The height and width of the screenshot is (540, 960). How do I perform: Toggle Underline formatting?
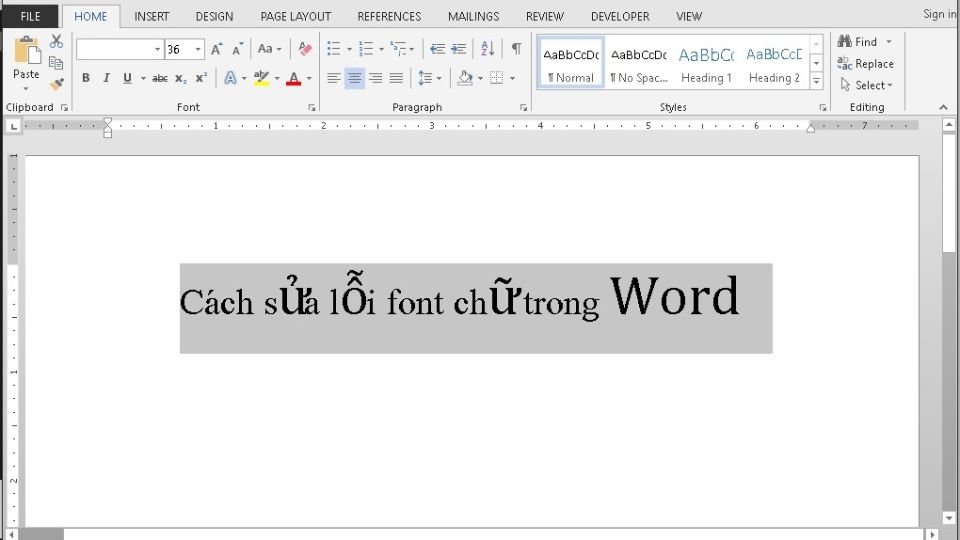127,78
